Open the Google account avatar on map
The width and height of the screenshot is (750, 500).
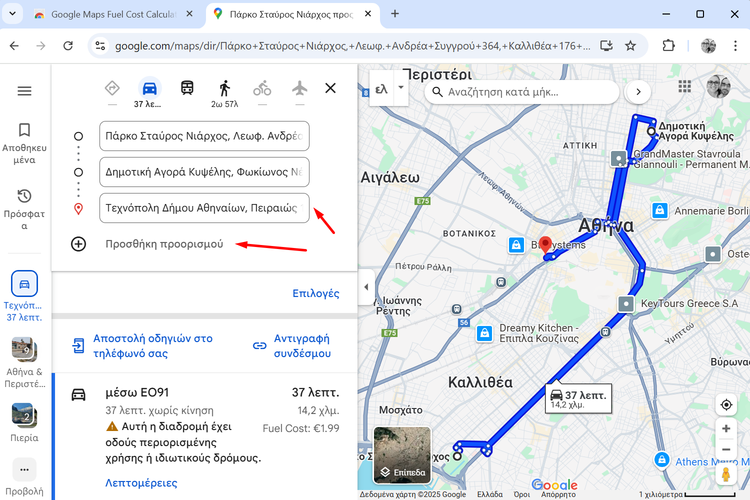tap(719, 87)
